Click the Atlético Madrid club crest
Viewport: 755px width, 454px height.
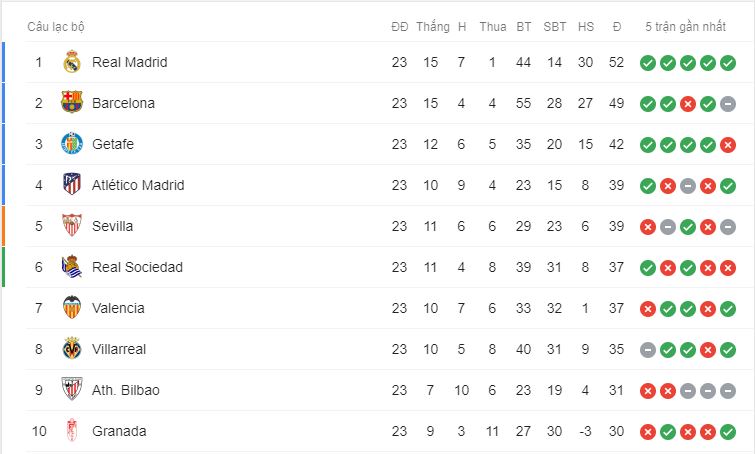coord(72,184)
